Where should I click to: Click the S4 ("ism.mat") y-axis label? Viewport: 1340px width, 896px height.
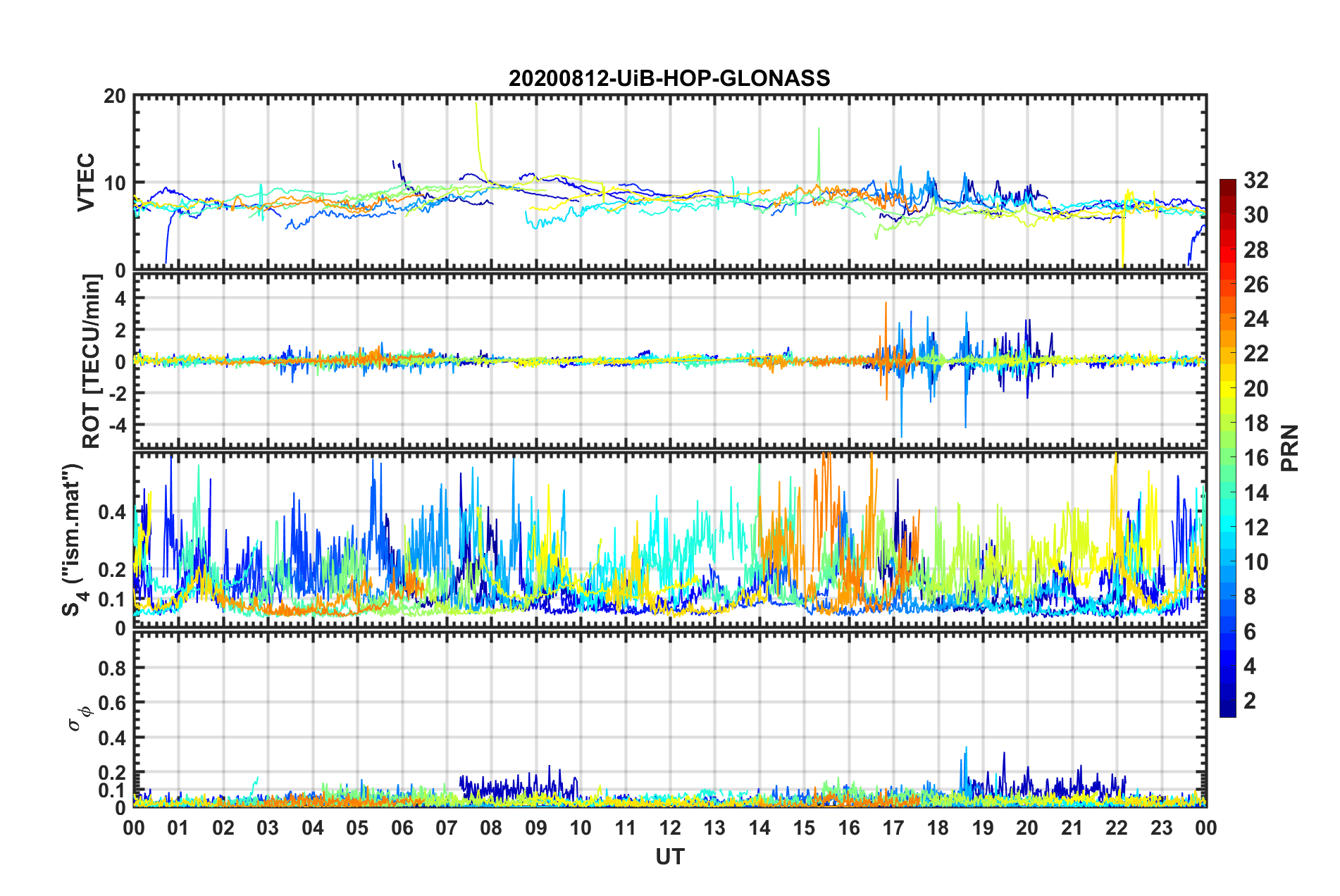[x=73, y=540]
